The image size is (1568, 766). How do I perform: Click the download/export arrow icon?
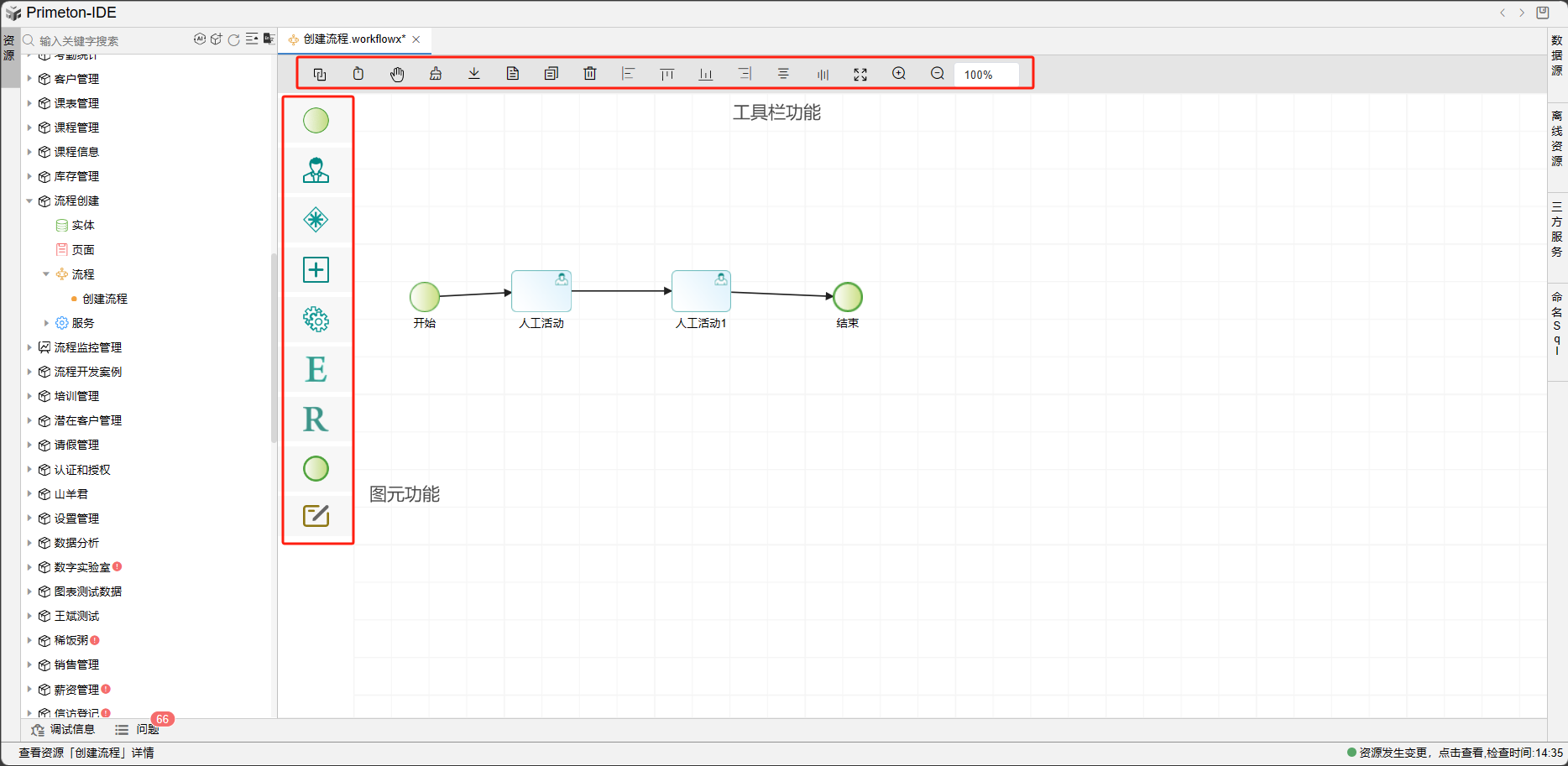tap(474, 74)
